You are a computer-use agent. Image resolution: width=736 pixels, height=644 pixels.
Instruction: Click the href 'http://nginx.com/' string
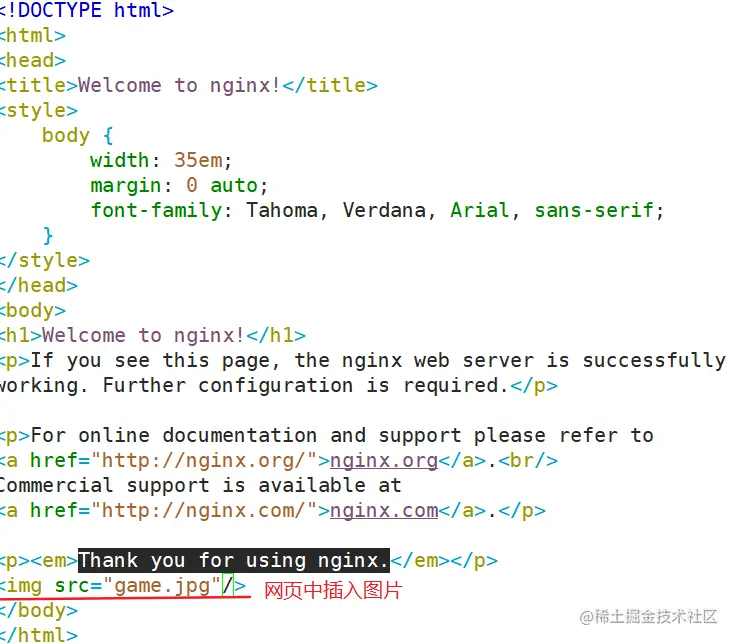coord(204,511)
